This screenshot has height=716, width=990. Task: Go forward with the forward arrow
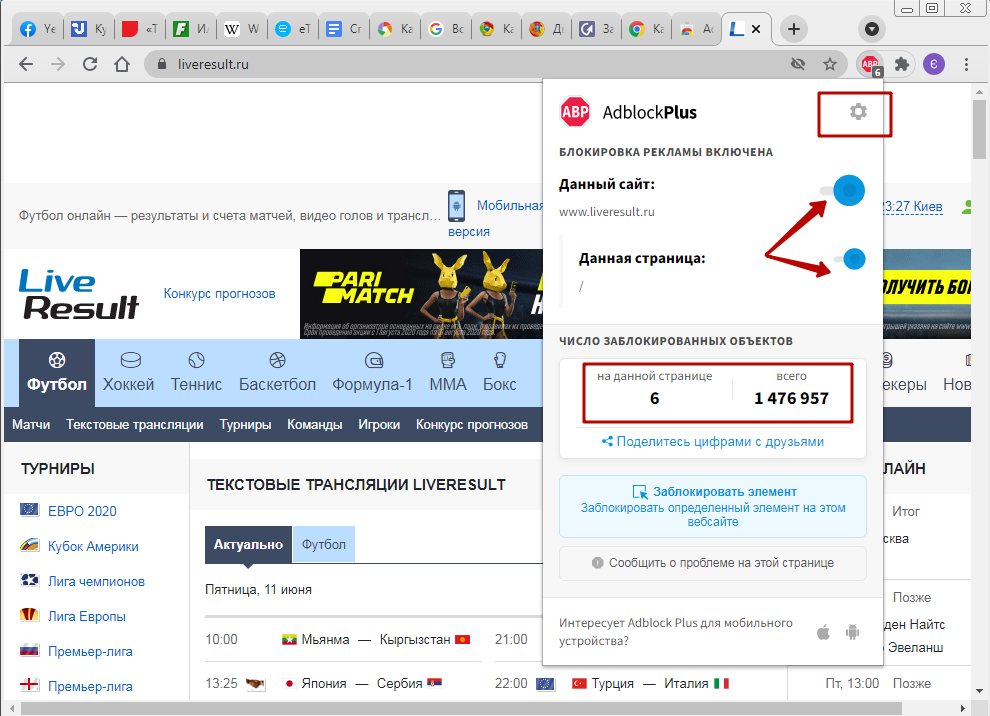point(57,64)
